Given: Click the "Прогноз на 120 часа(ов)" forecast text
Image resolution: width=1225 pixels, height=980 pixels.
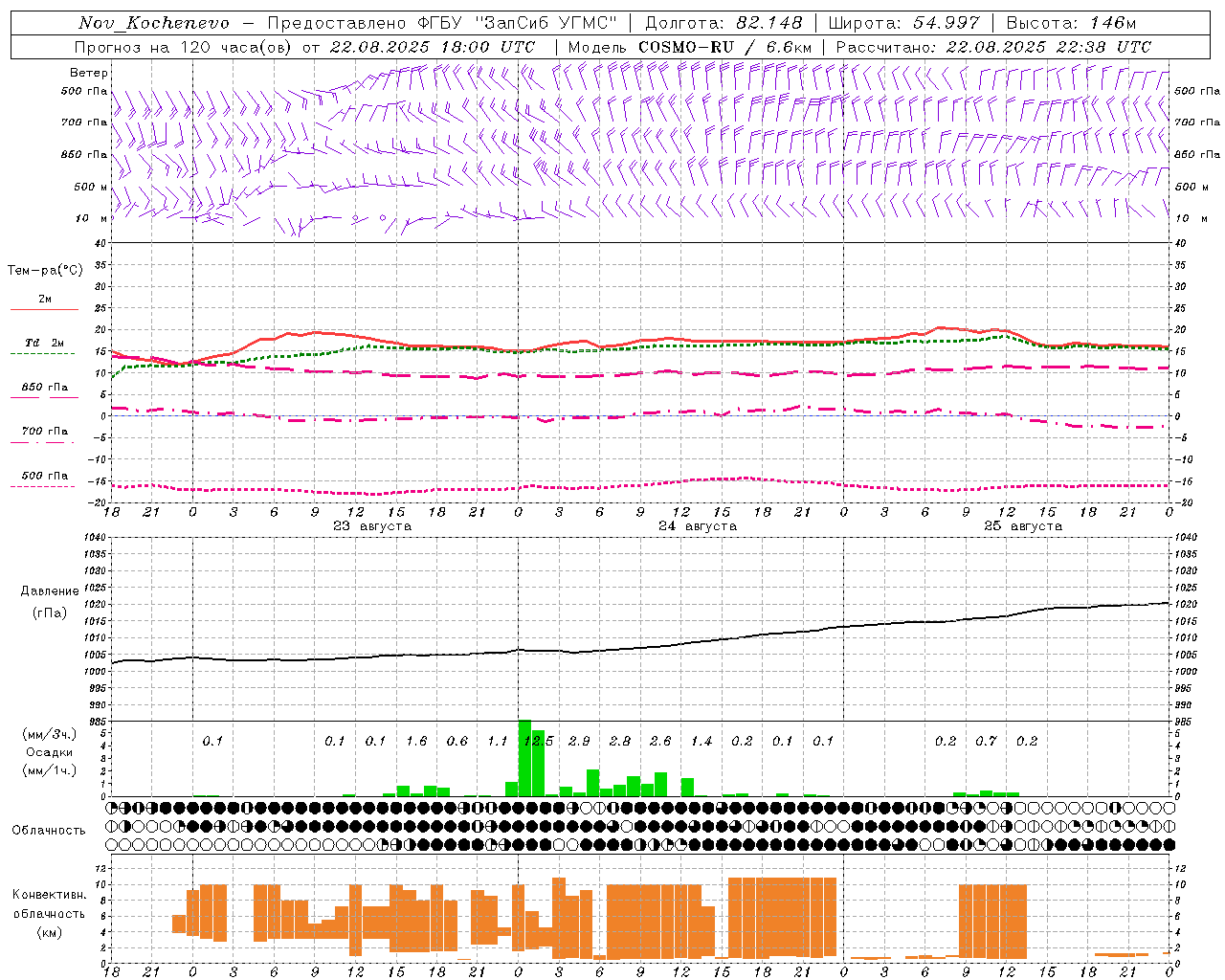Looking at the screenshot, I should (184, 47).
